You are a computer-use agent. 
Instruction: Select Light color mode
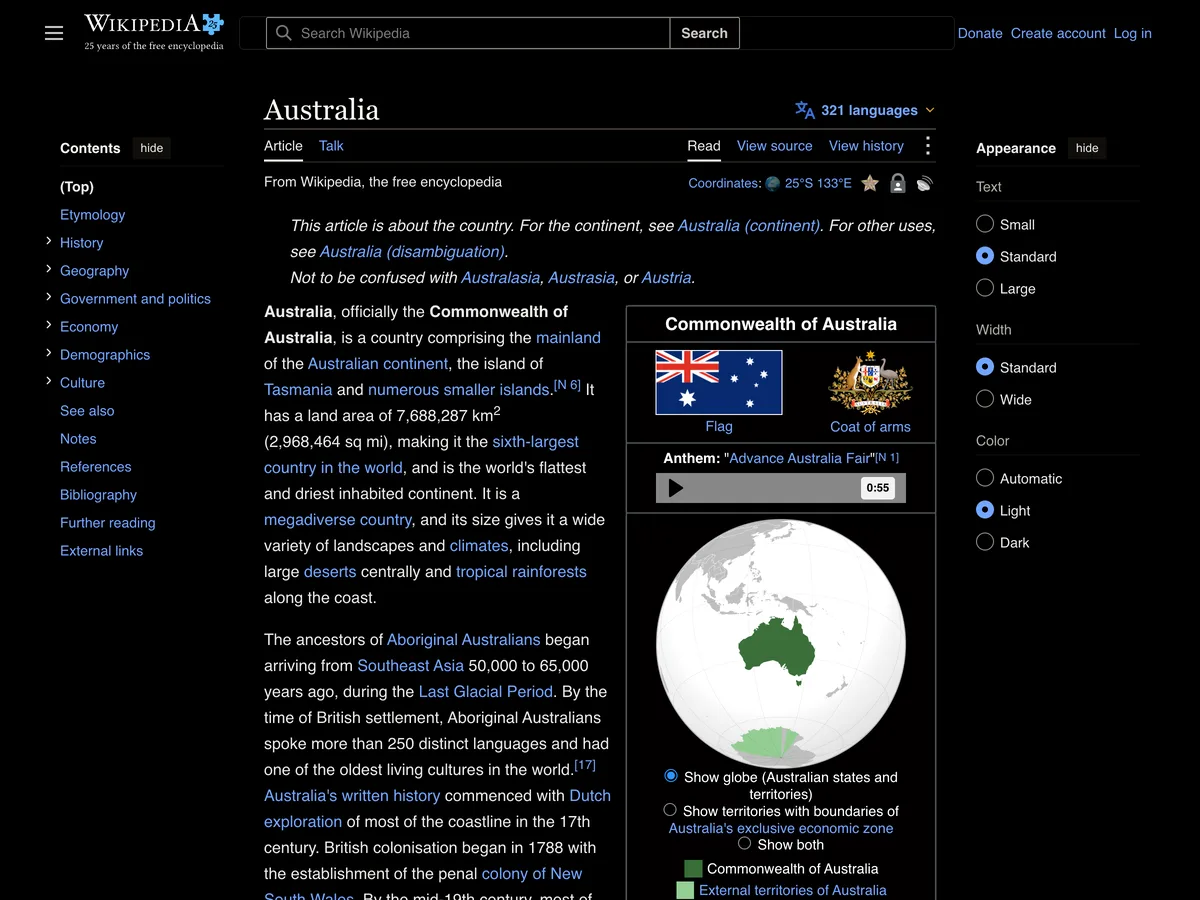(x=985, y=511)
